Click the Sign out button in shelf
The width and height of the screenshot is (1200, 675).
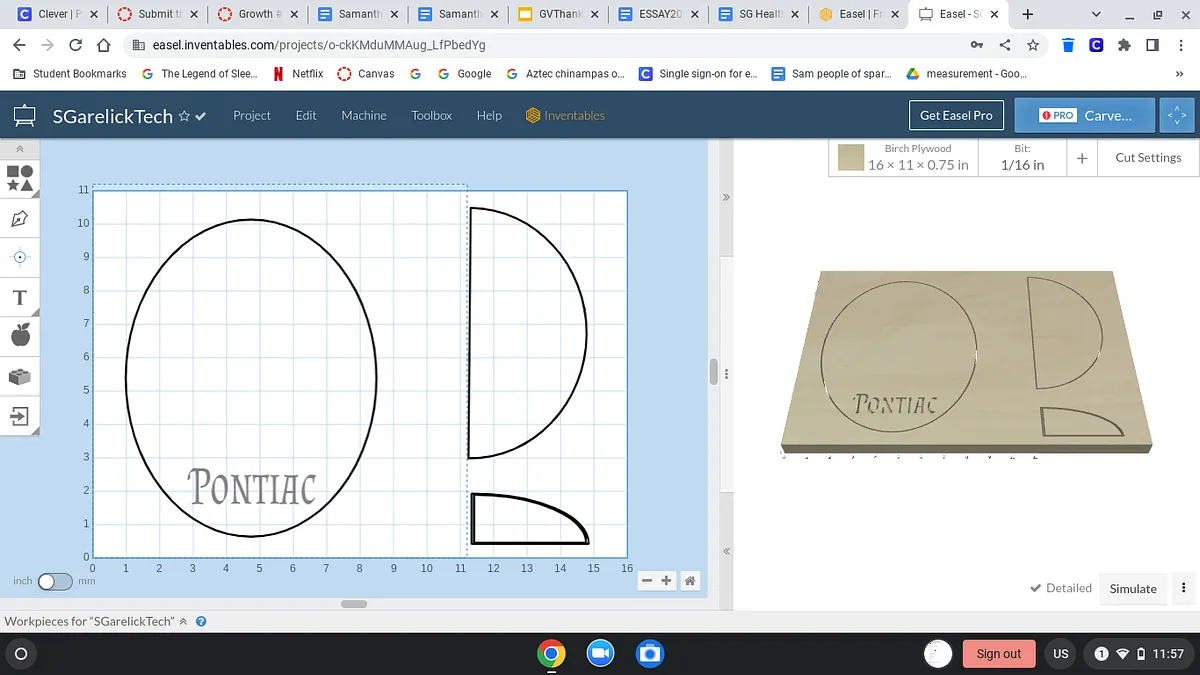[998, 653]
